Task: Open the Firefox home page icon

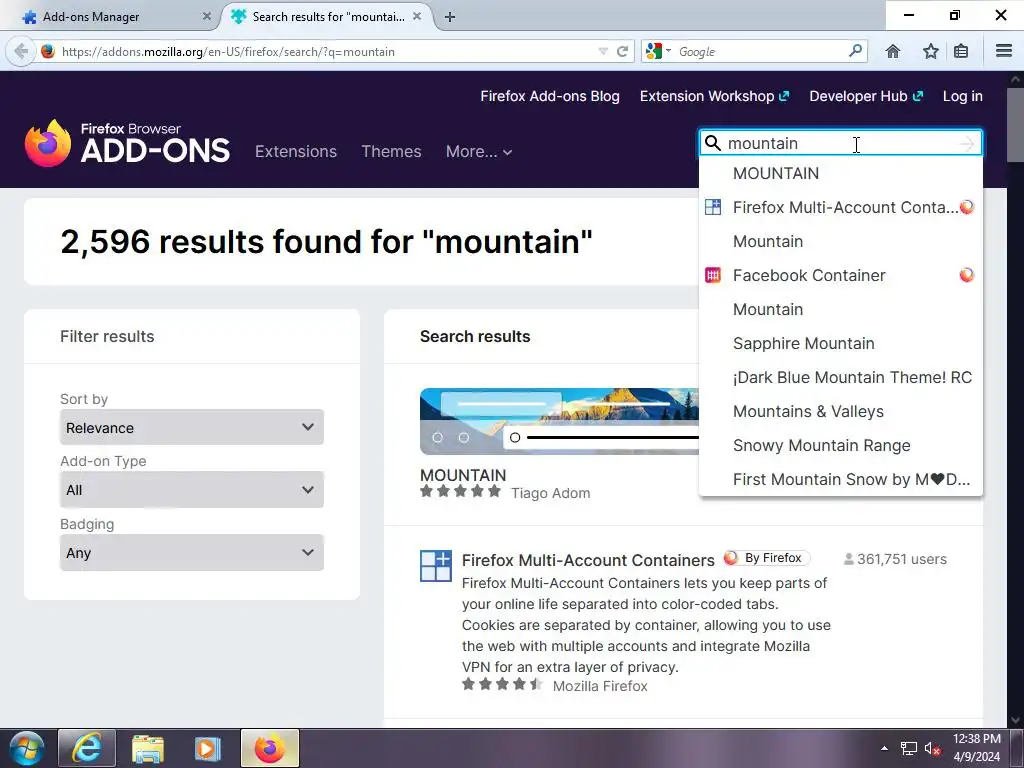Action: (893, 51)
